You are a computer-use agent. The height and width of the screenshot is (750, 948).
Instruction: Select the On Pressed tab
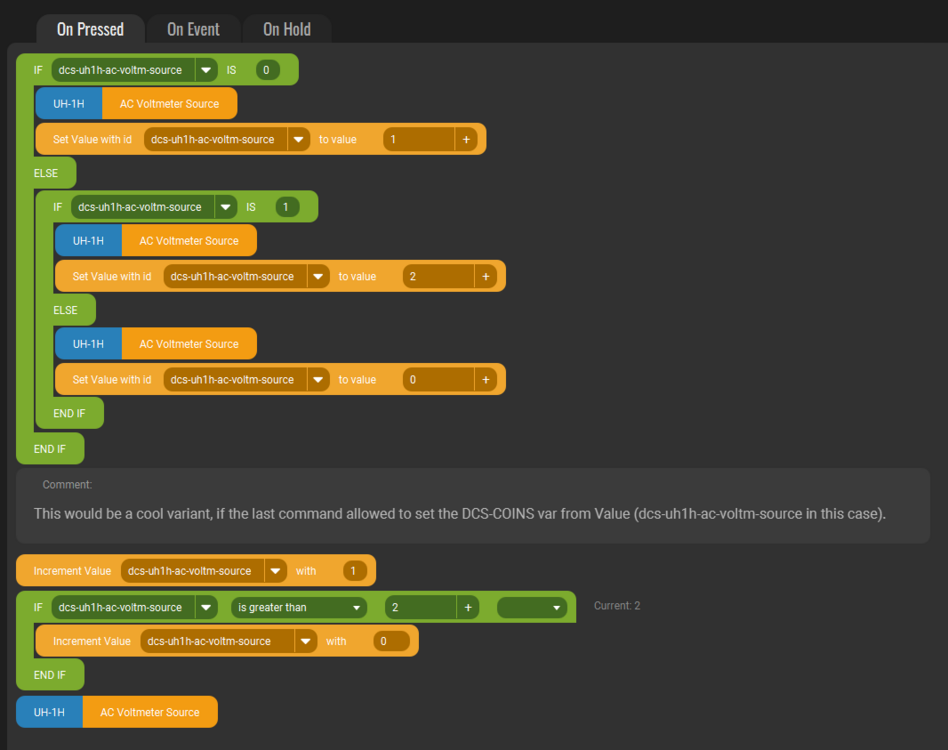[90, 29]
